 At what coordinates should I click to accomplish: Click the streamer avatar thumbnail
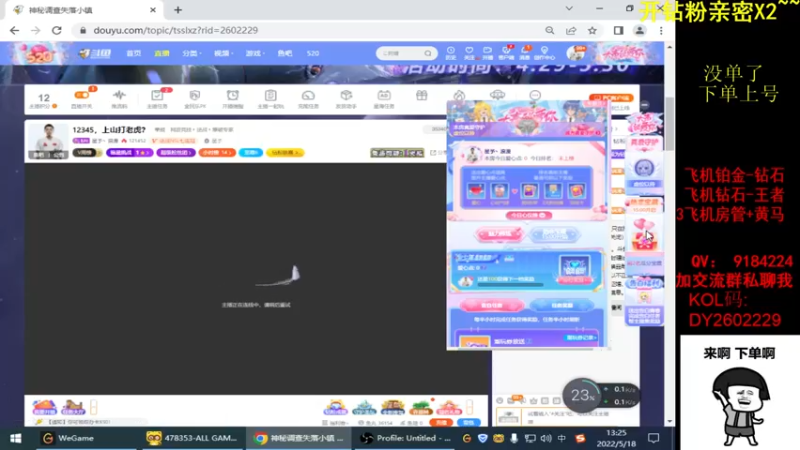(48, 141)
